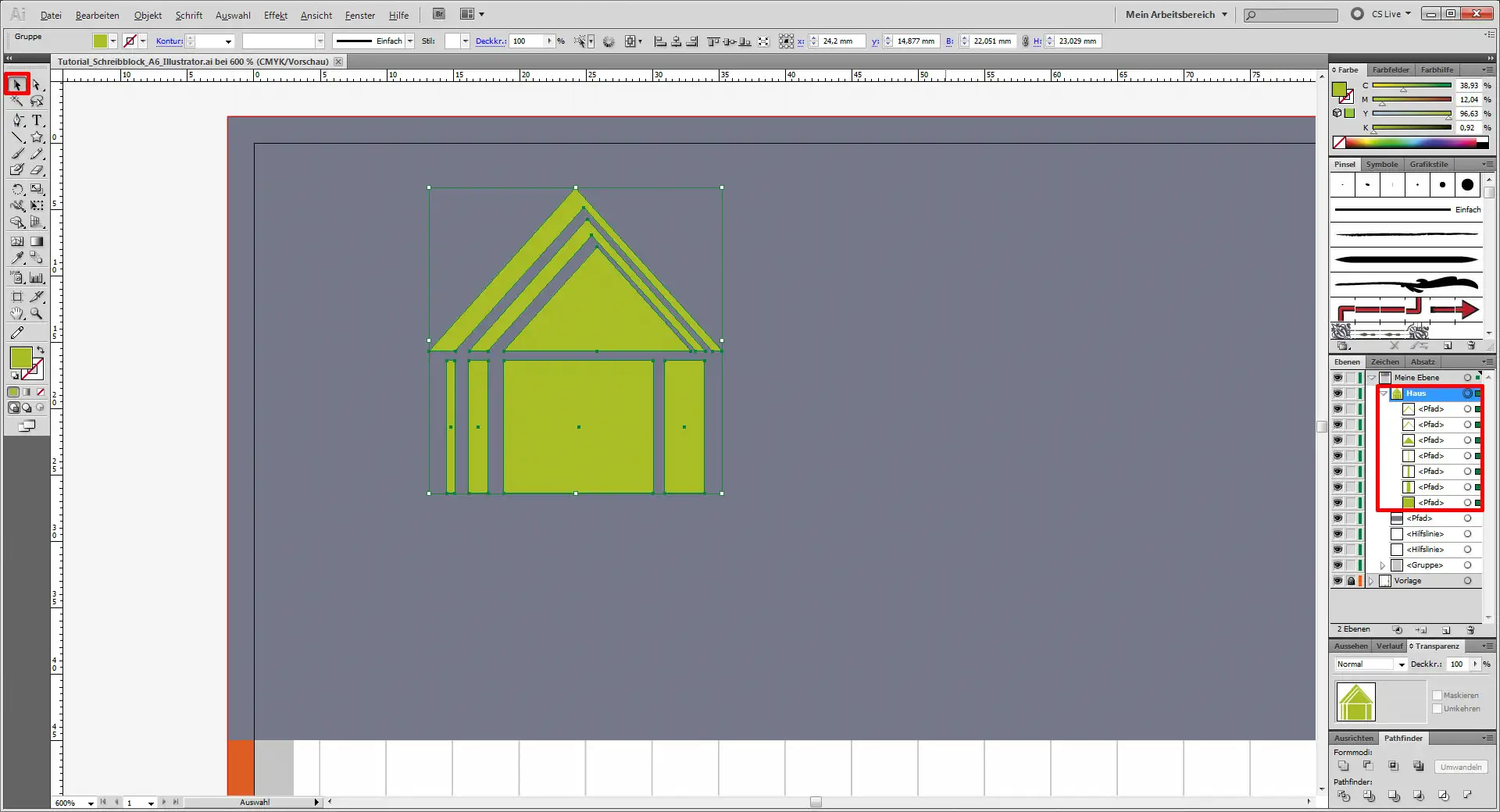The height and width of the screenshot is (812, 1500).
Task: Switch to the 'Symbole' panel tab
Action: click(x=1381, y=164)
